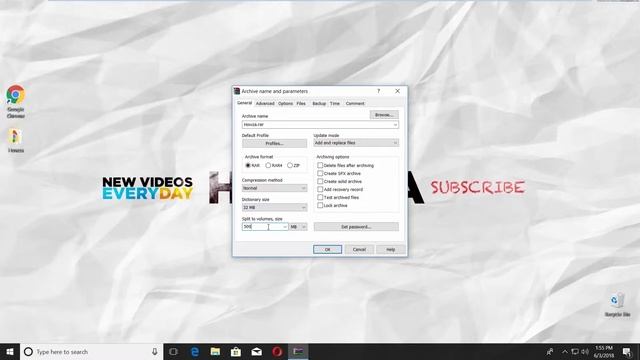Switch to the Files tab
Viewport: 640px width, 360px height.
[x=301, y=104]
